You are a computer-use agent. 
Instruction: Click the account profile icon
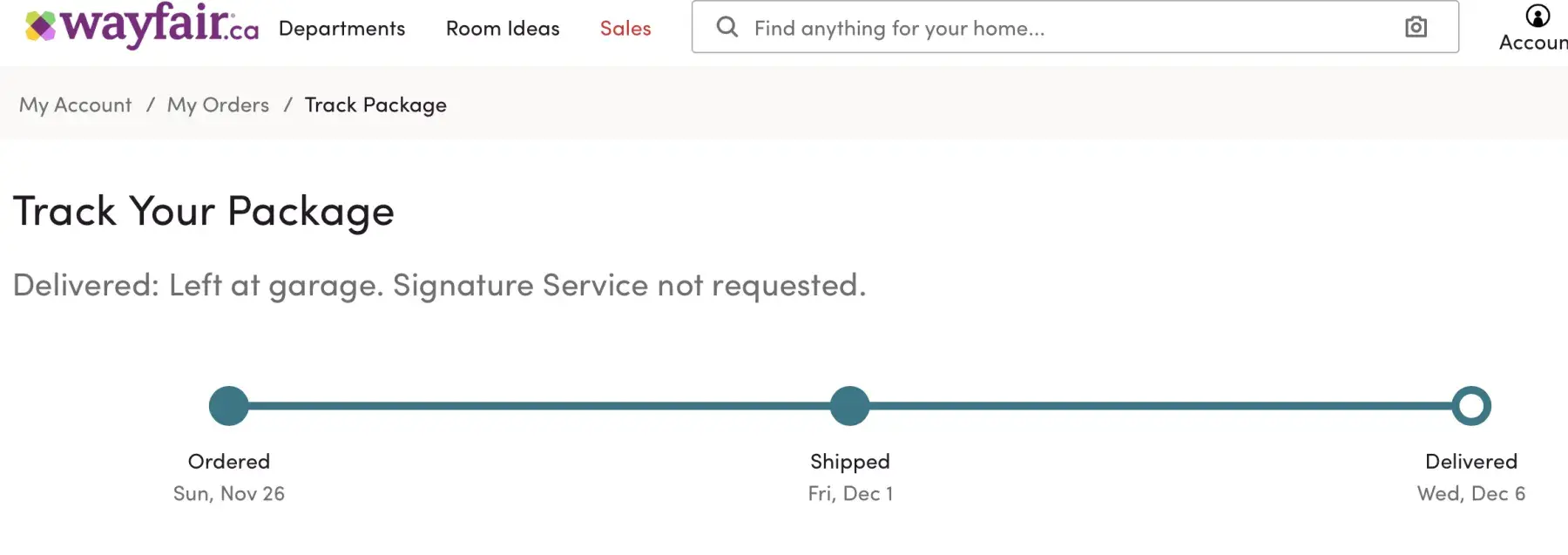coord(1538,16)
